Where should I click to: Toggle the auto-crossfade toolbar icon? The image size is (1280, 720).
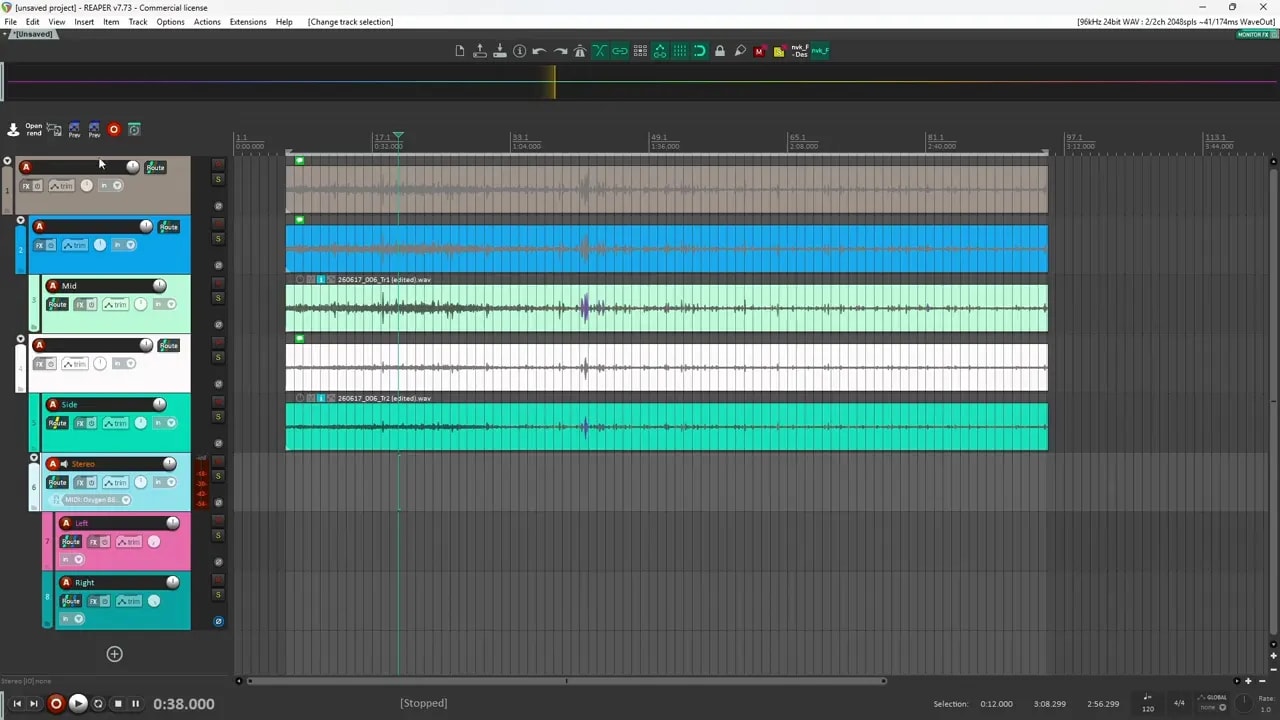tap(600, 51)
